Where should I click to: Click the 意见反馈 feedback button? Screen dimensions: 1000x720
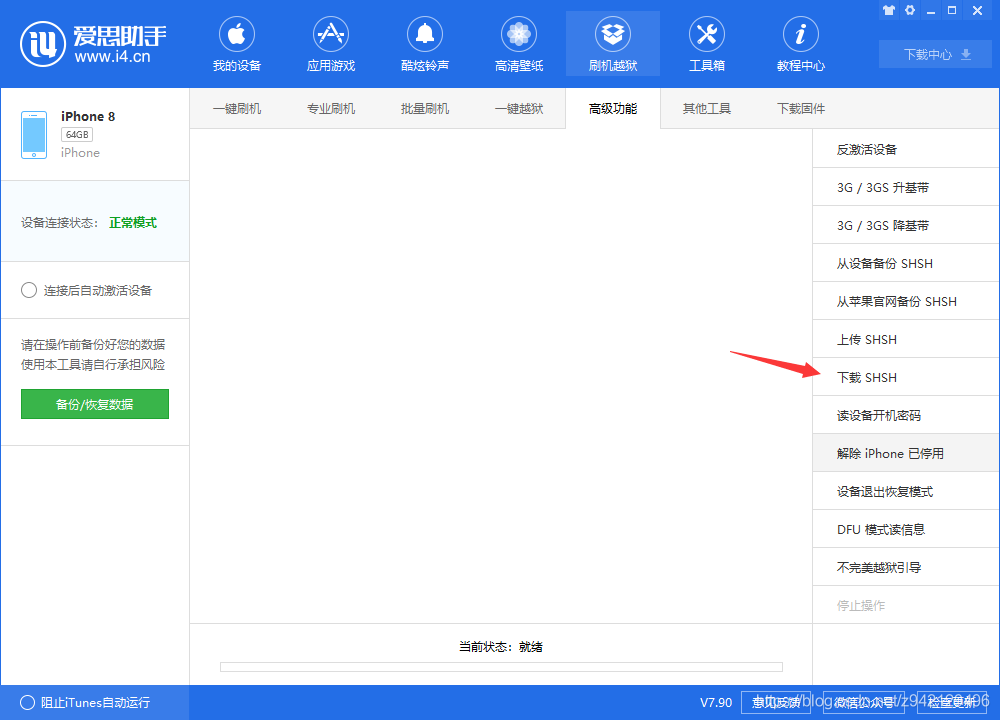pyautogui.click(x=776, y=702)
